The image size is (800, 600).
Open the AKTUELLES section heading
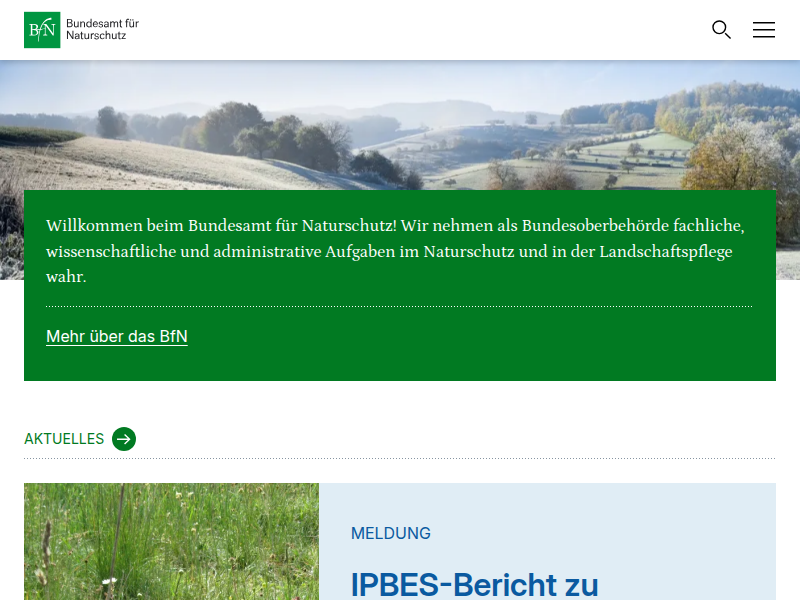(x=64, y=439)
